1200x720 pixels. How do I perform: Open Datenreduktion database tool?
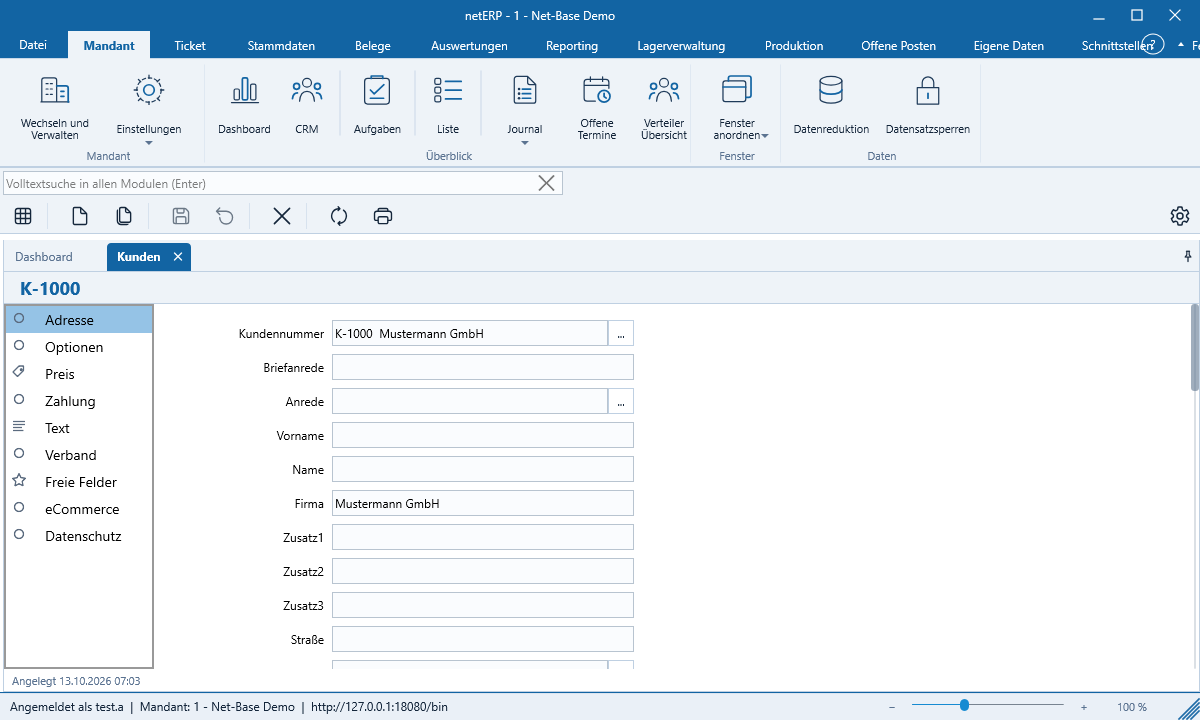(x=831, y=106)
